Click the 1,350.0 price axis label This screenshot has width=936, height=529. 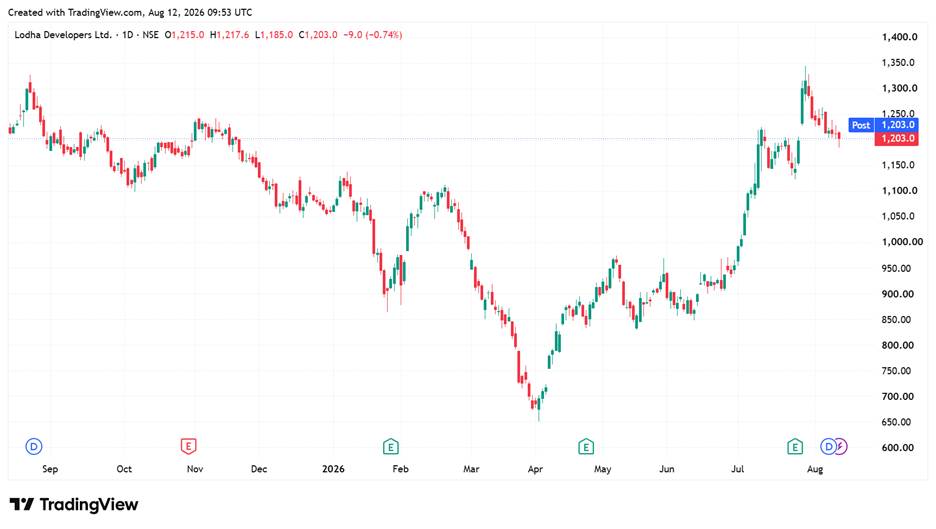pos(898,63)
